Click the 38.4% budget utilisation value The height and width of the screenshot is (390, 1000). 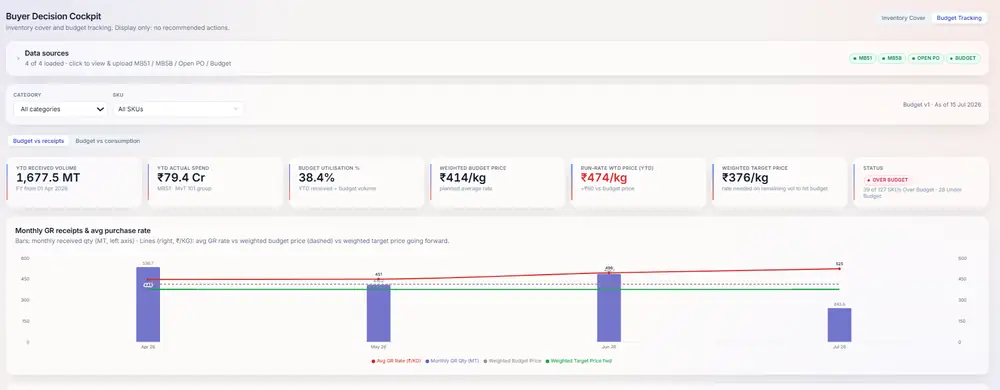[316, 178]
